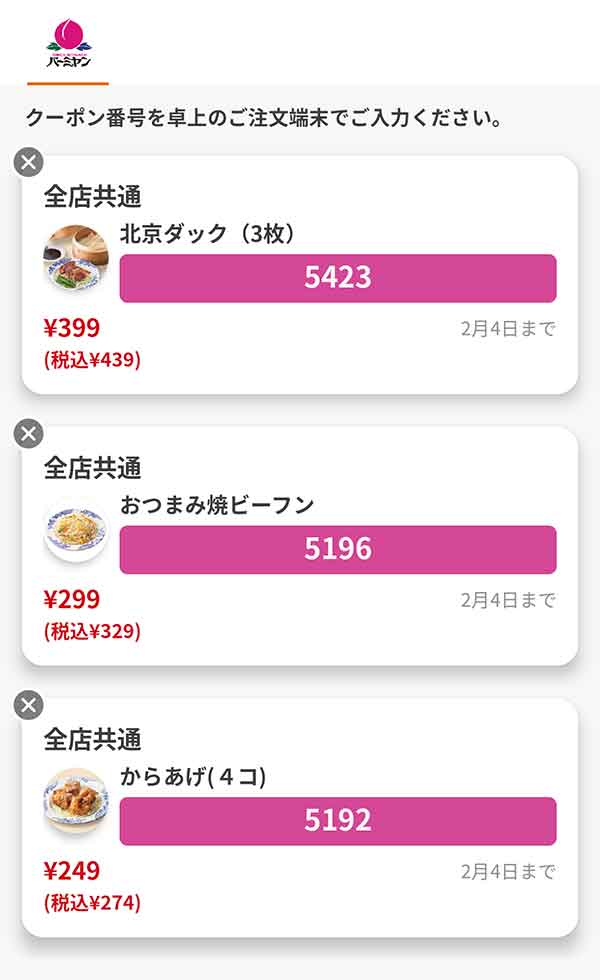
Task: Open the Bamiyan logo tab
Action: pos(68,42)
